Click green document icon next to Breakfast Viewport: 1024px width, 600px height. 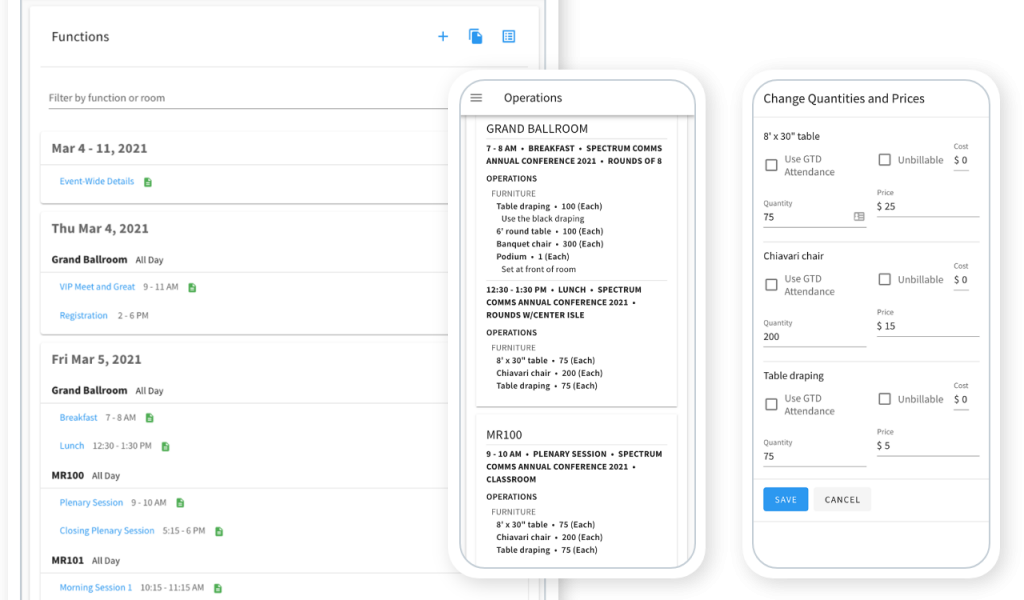click(149, 418)
